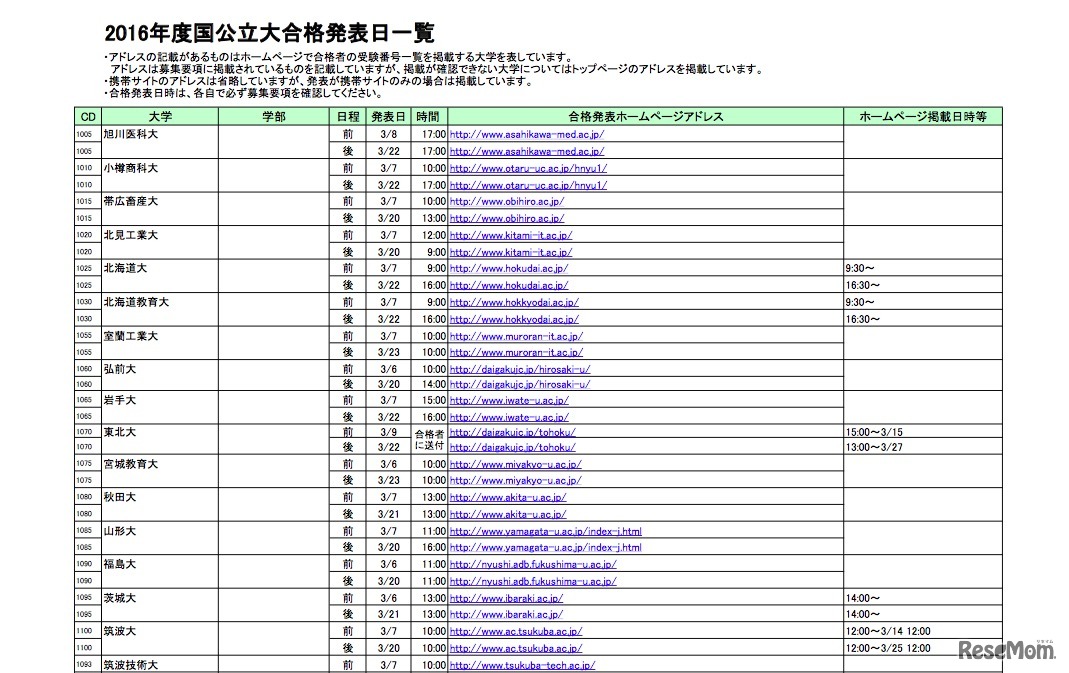This screenshot has height=673, width=1069.
Task: Visit the Obihiro University website link
Action: point(508,202)
